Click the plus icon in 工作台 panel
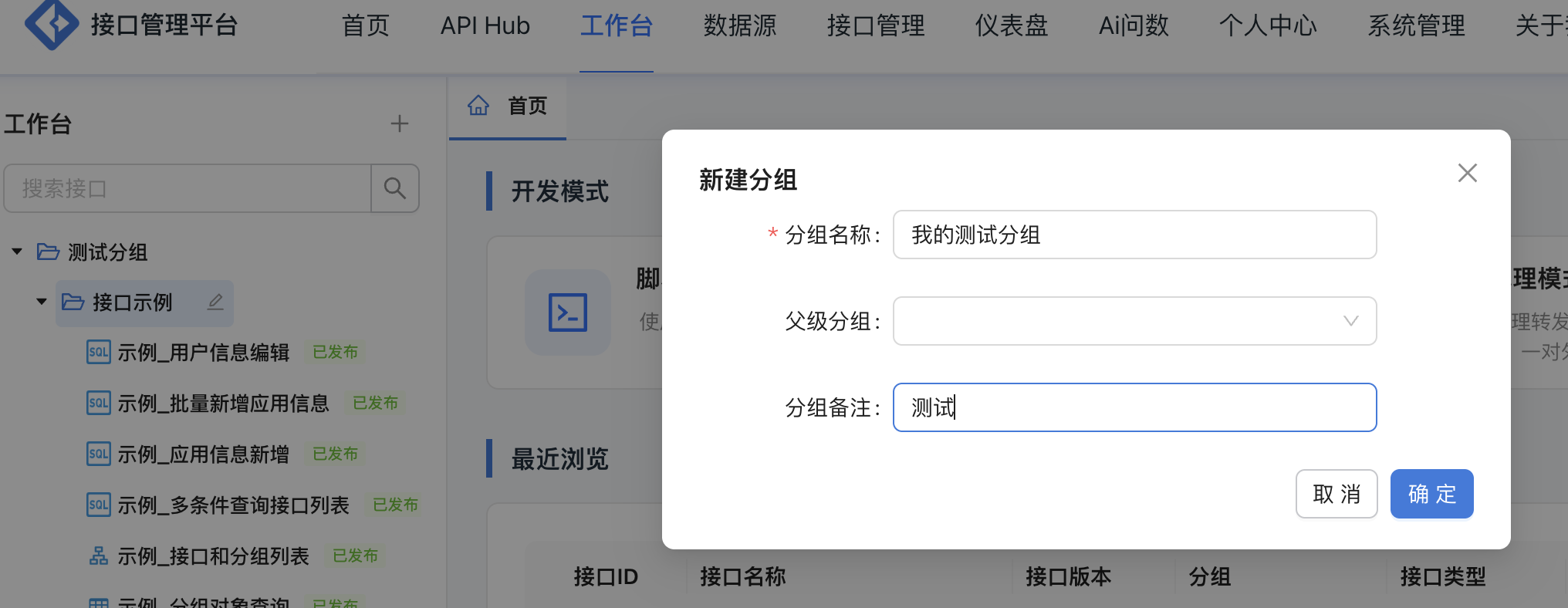Viewport: 1568px width, 608px height. pyautogui.click(x=399, y=123)
